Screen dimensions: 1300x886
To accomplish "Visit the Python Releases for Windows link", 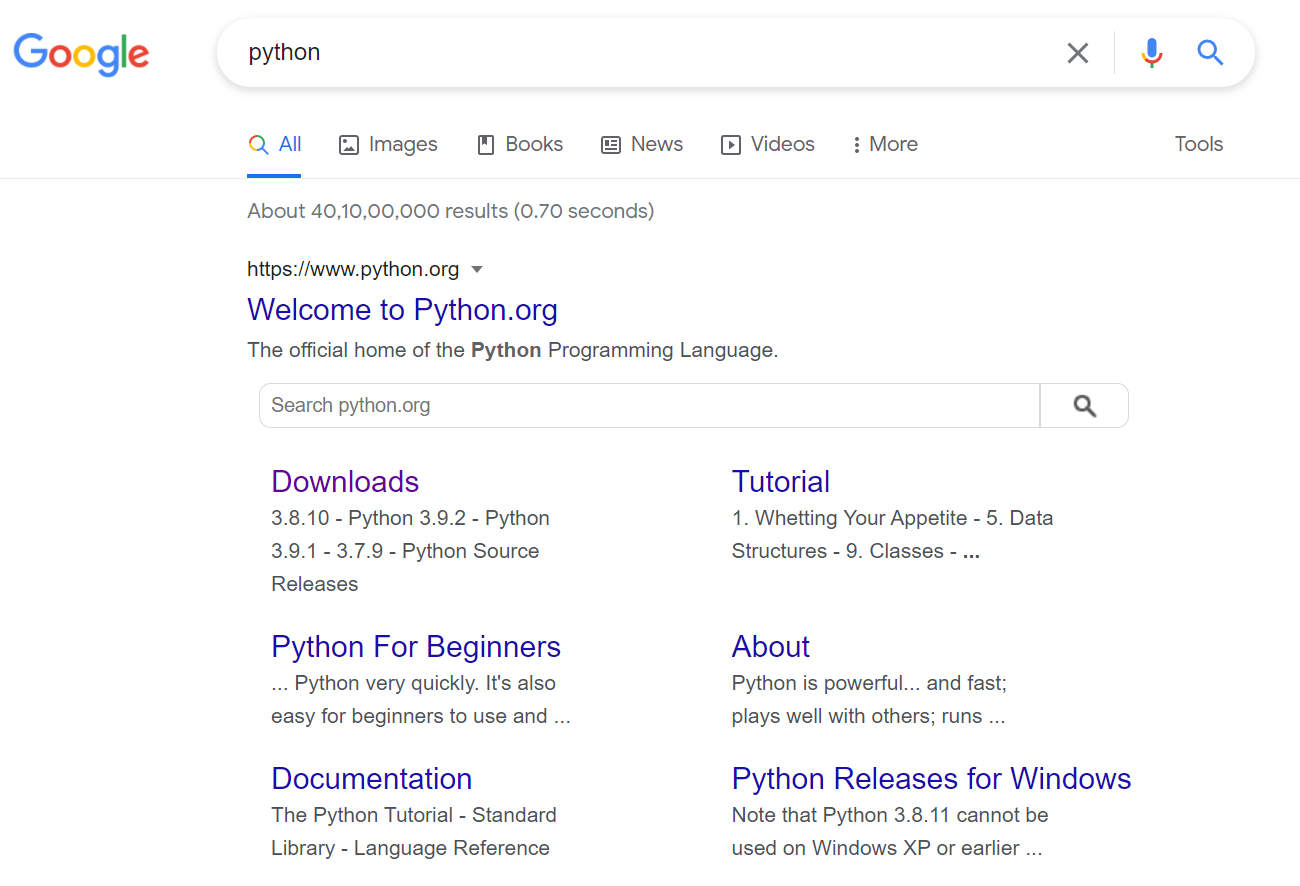I will click(x=931, y=778).
